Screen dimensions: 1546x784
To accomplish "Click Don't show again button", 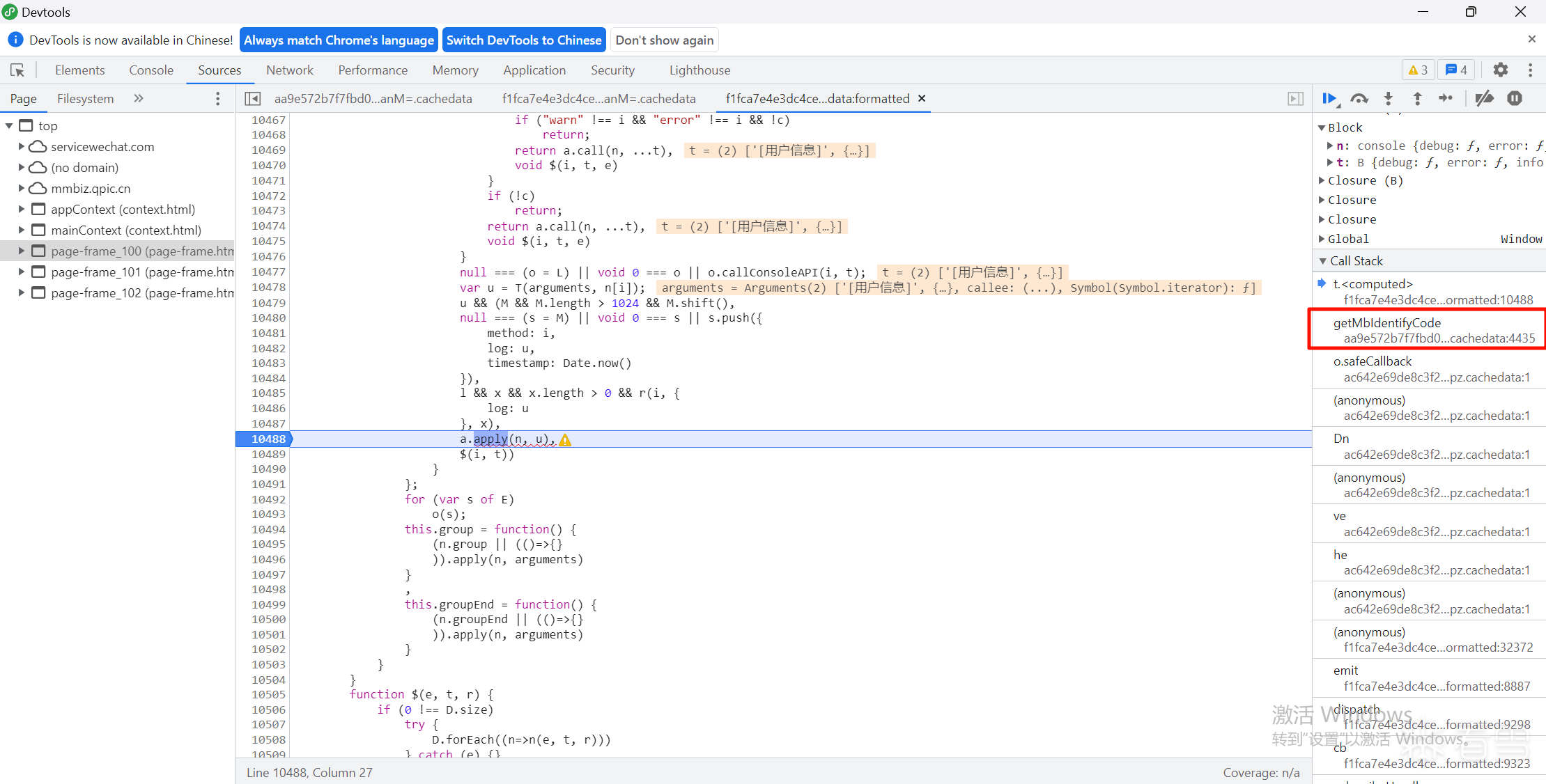I will pyautogui.click(x=664, y=40).
